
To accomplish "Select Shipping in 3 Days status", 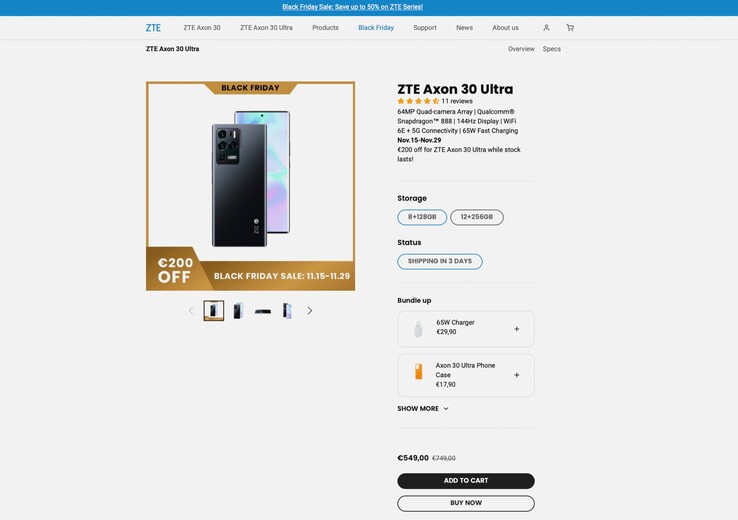I will tap(440, 261).
